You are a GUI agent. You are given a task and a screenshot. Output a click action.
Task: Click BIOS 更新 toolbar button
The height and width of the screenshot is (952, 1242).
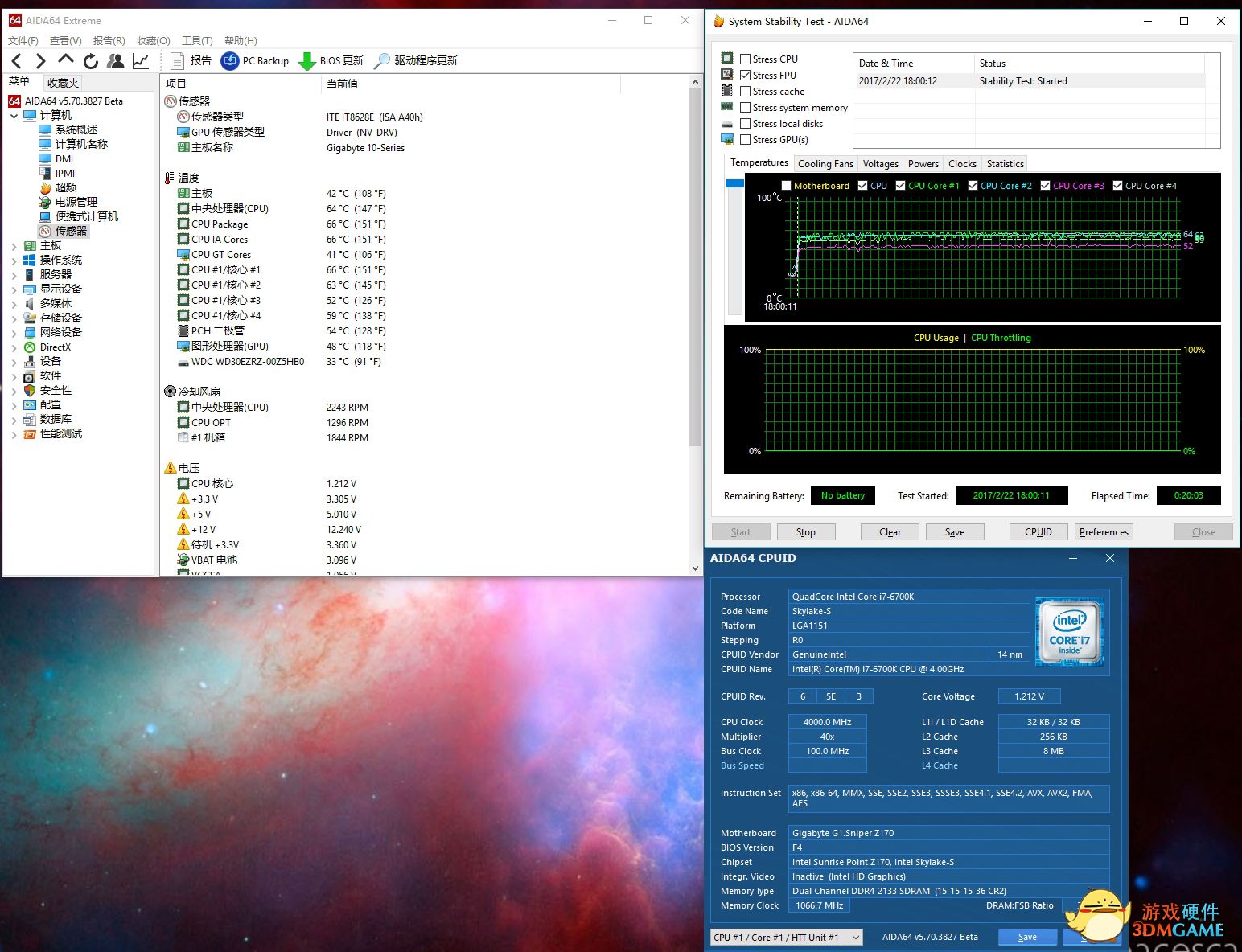tap(331, 61)
